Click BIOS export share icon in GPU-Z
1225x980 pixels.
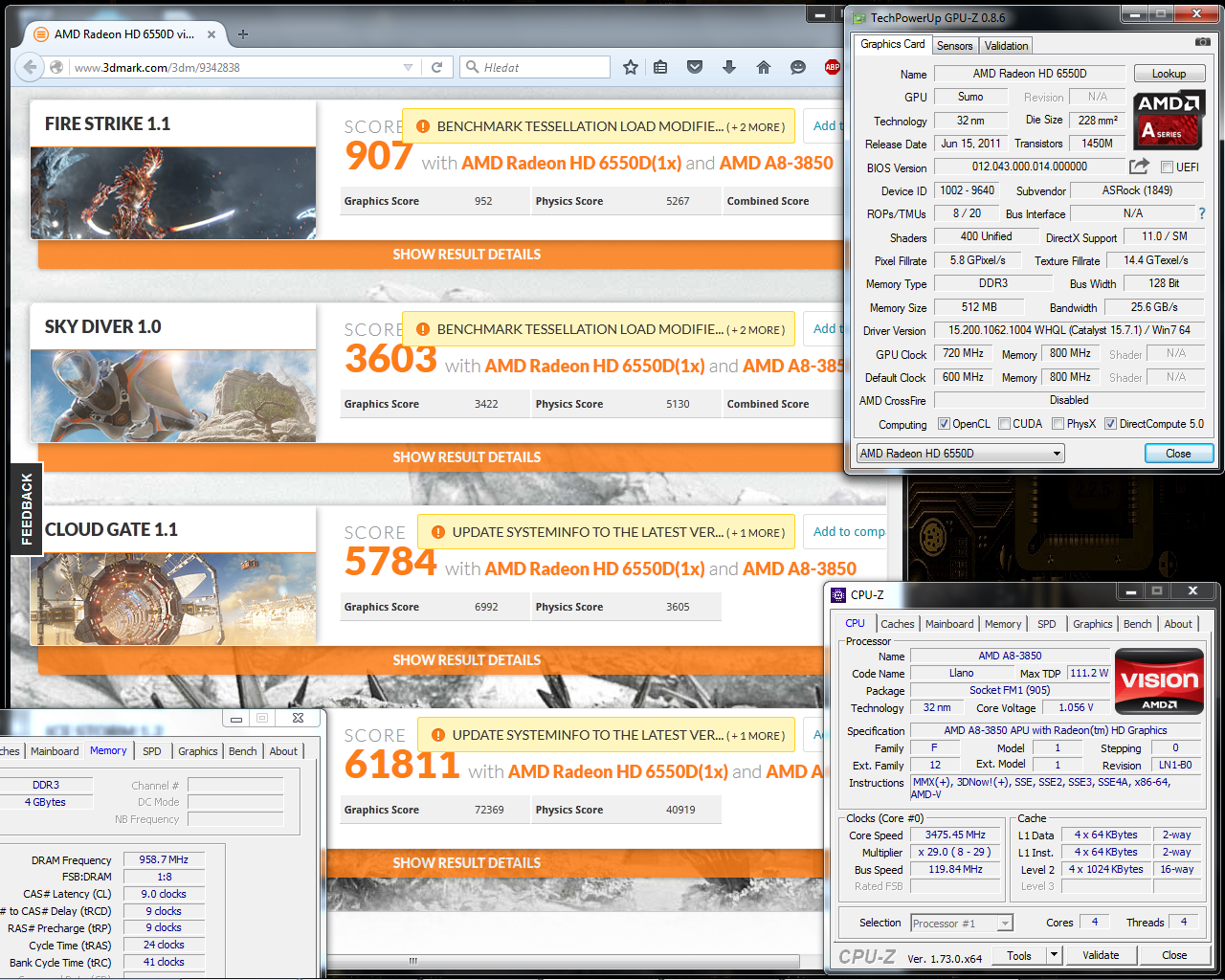click(1139, 167)
